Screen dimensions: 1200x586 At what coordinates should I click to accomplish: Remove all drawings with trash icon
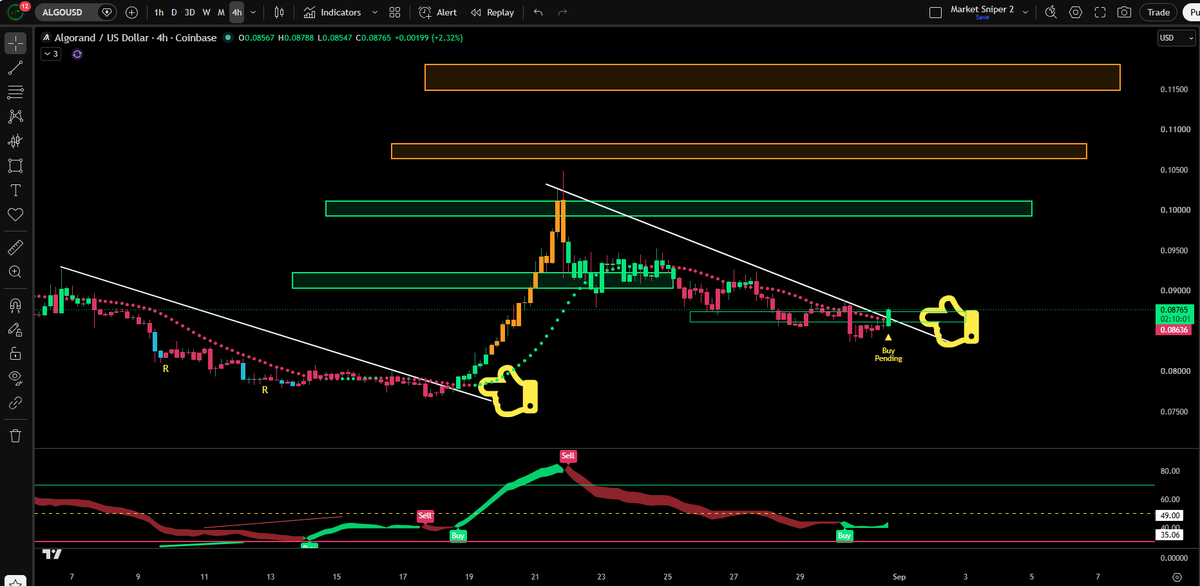tap(16, 435)
